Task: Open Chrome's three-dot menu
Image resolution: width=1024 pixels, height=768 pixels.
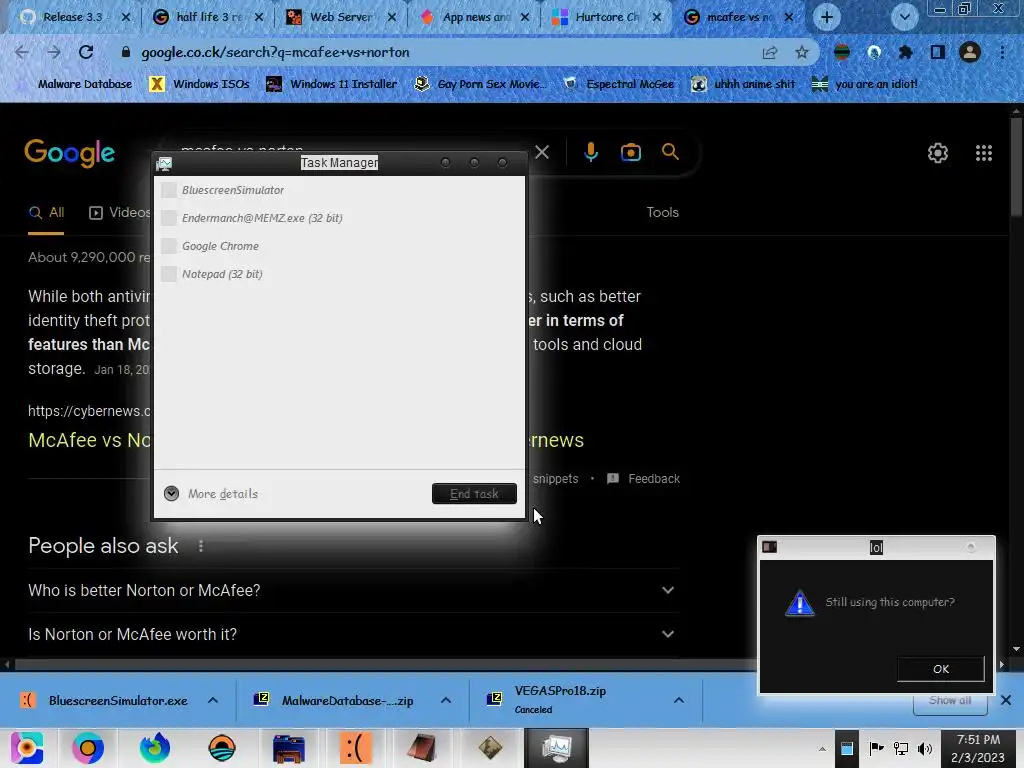Action: click(1002, 52)
